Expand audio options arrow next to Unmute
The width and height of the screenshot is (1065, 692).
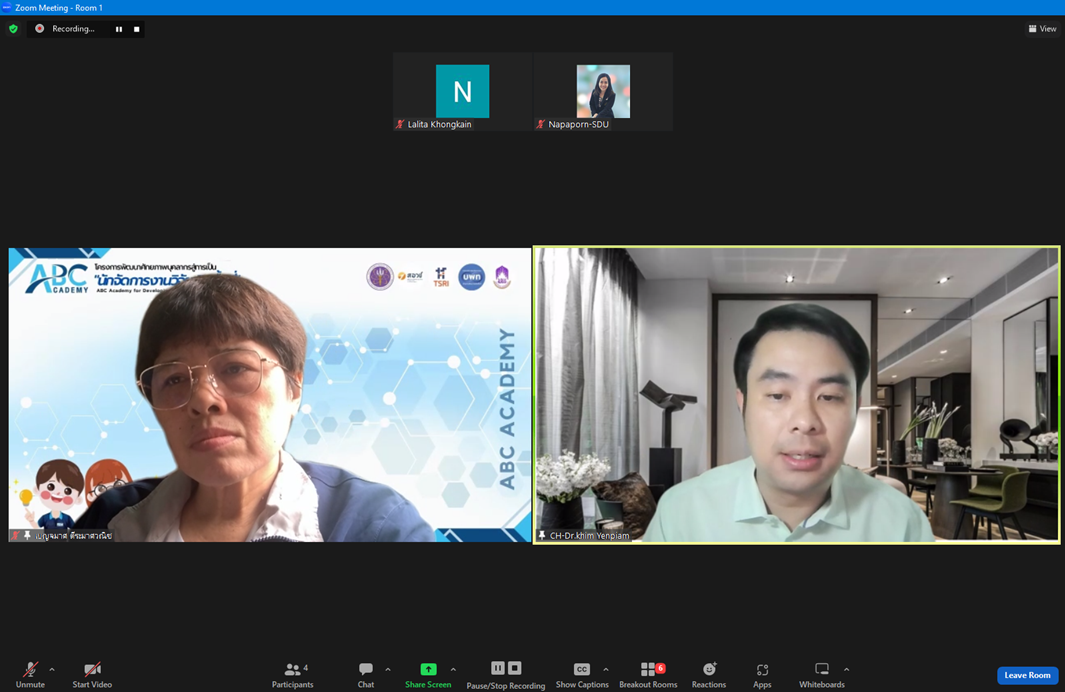pos(52,670)
